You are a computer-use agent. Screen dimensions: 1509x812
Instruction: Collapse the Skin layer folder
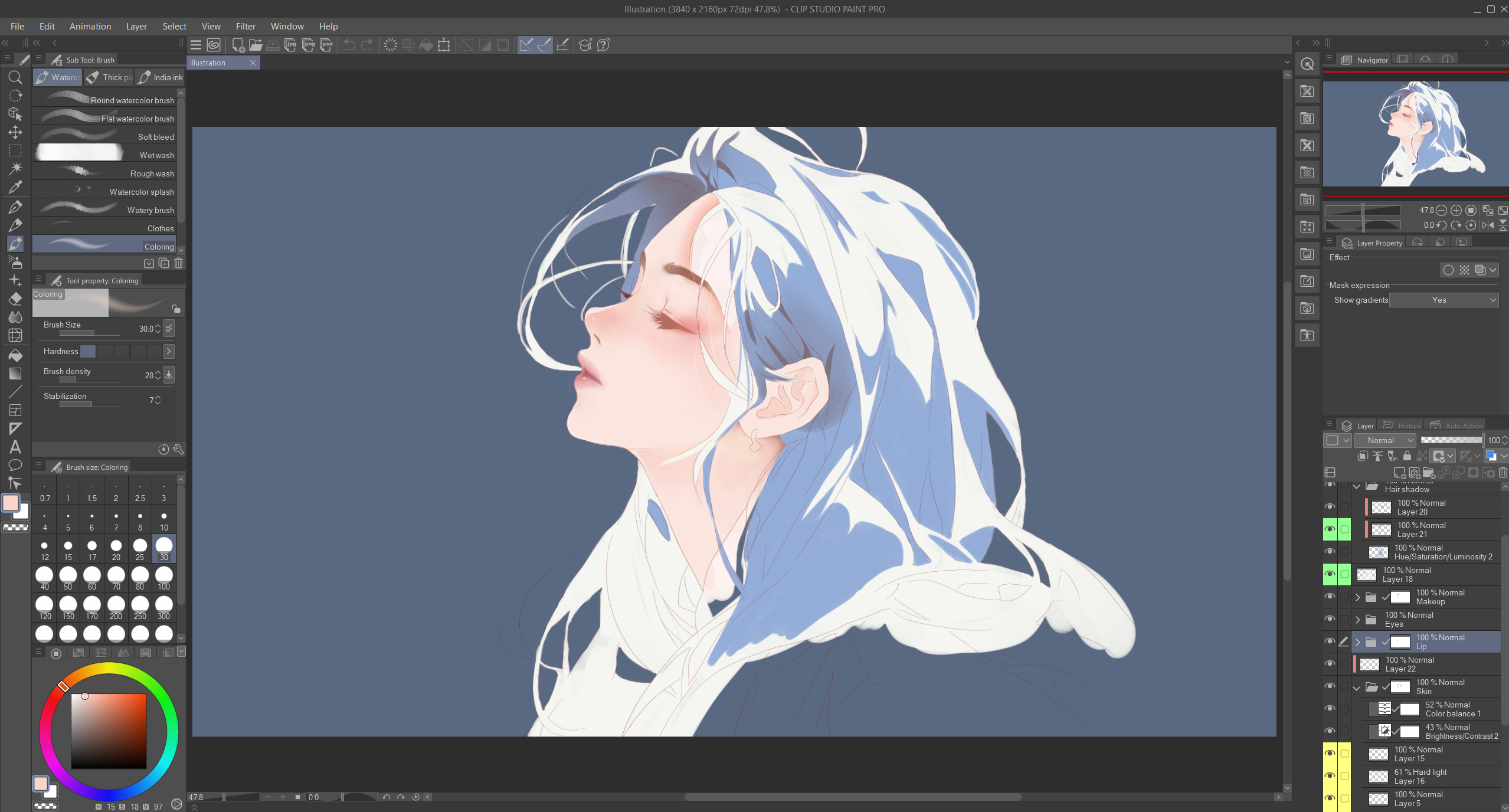1357,687
